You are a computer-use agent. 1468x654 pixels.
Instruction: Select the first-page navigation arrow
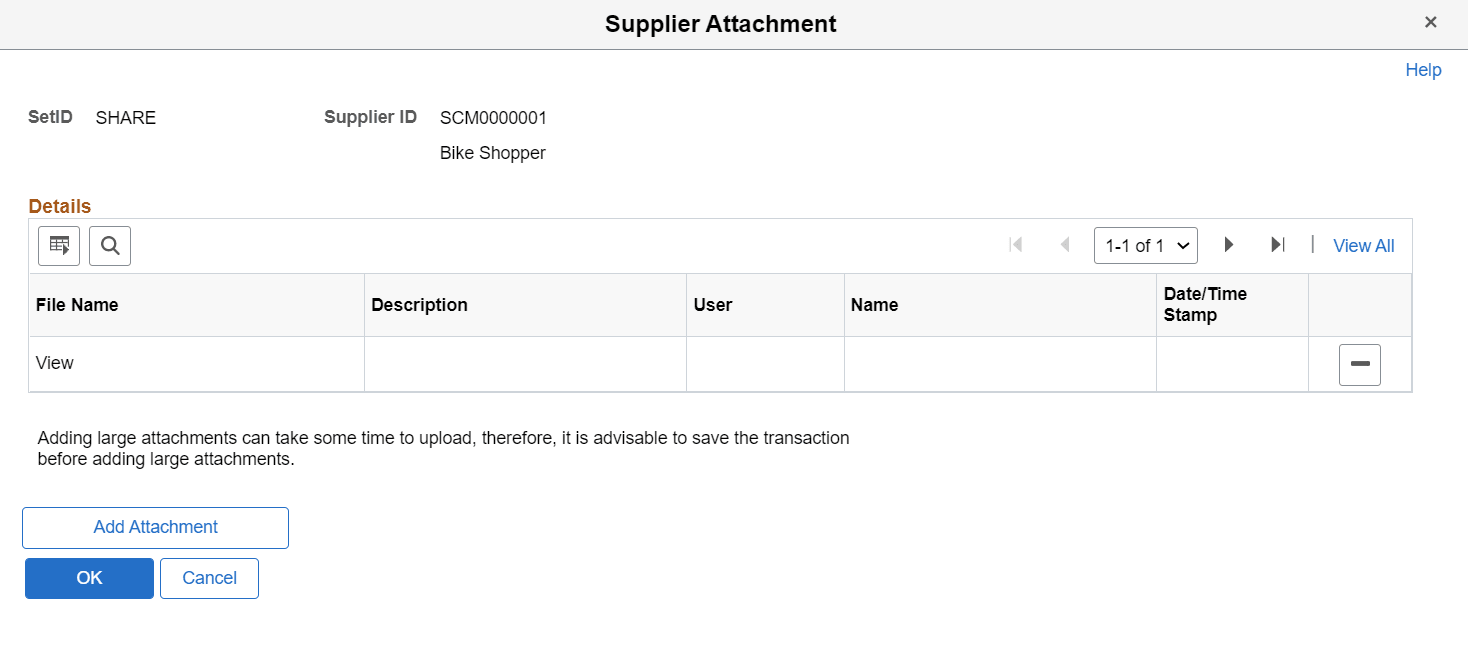(1015, 244)
